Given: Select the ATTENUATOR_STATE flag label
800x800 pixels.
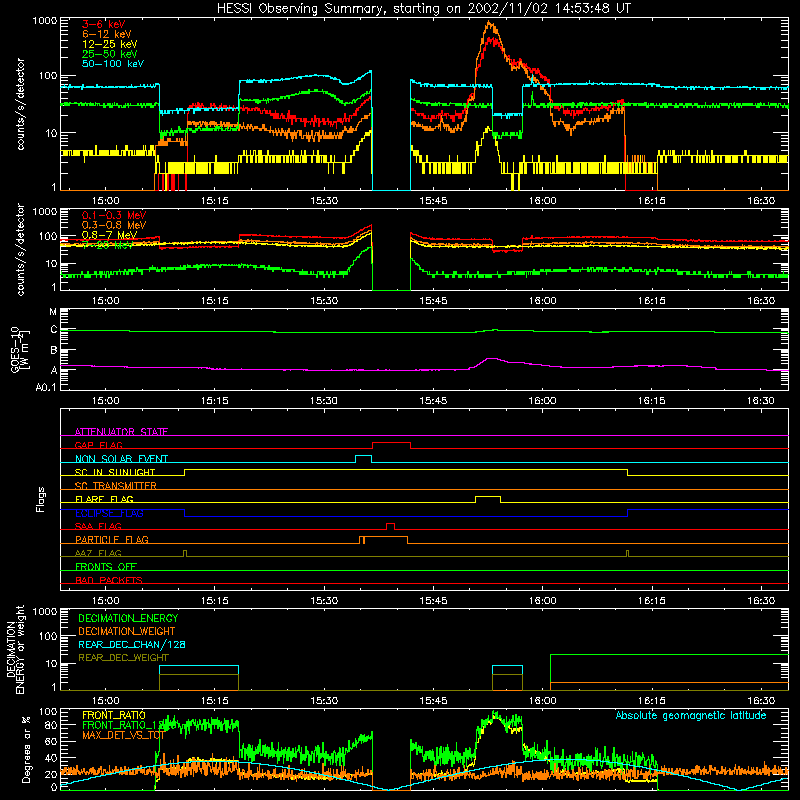Looking at the screenshot, I should 121,432.
